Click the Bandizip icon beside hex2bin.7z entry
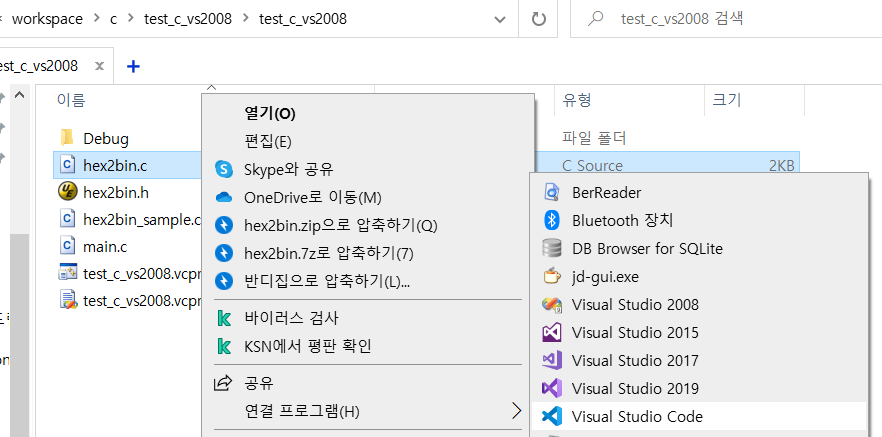The width and height of the screenshot is (882, 437). 224,253
